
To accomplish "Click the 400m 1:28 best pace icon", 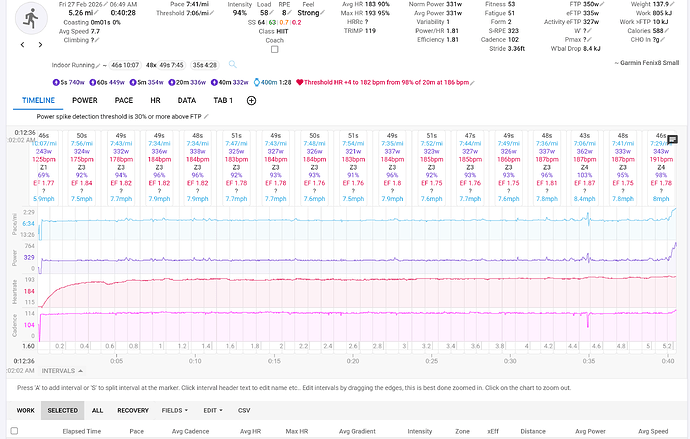I will click(x=260, y=83).
